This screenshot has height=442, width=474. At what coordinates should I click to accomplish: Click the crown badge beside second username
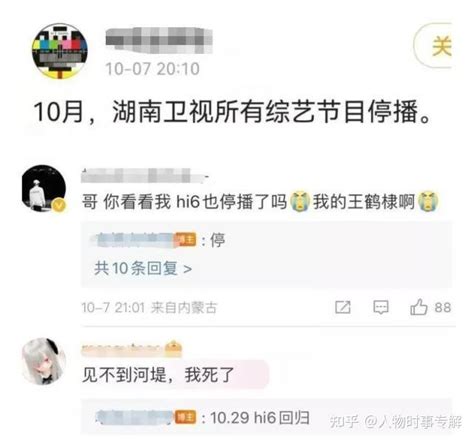click(x=173, y=348)
